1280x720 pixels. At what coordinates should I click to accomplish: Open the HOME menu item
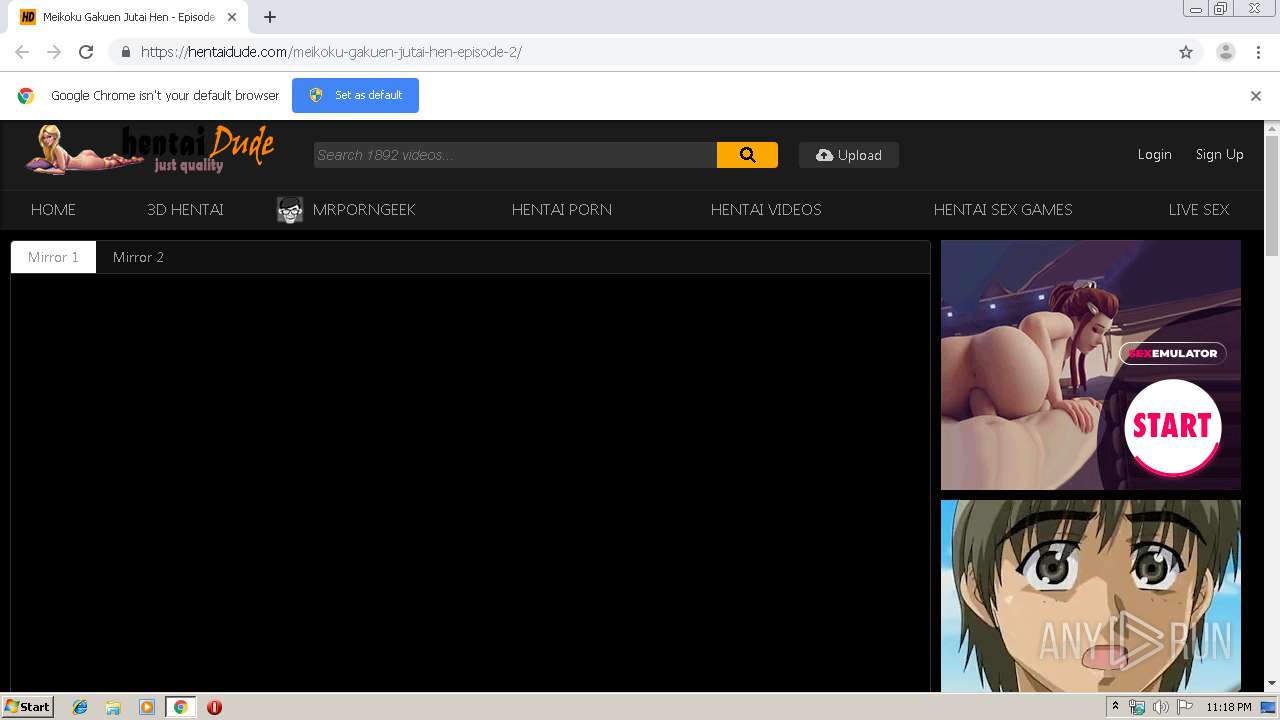pyautogui.click(x=53, y=209)
